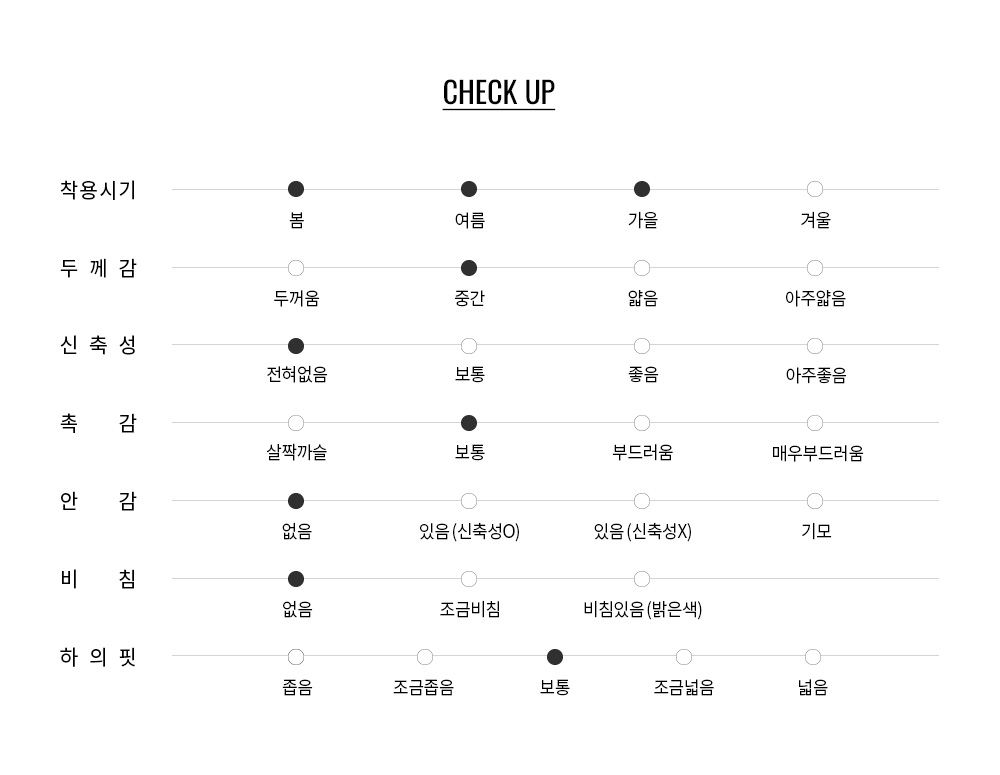Select 조금비침 transparency dot
This screenshot has width=1000, height=775.
coord(469,579)
